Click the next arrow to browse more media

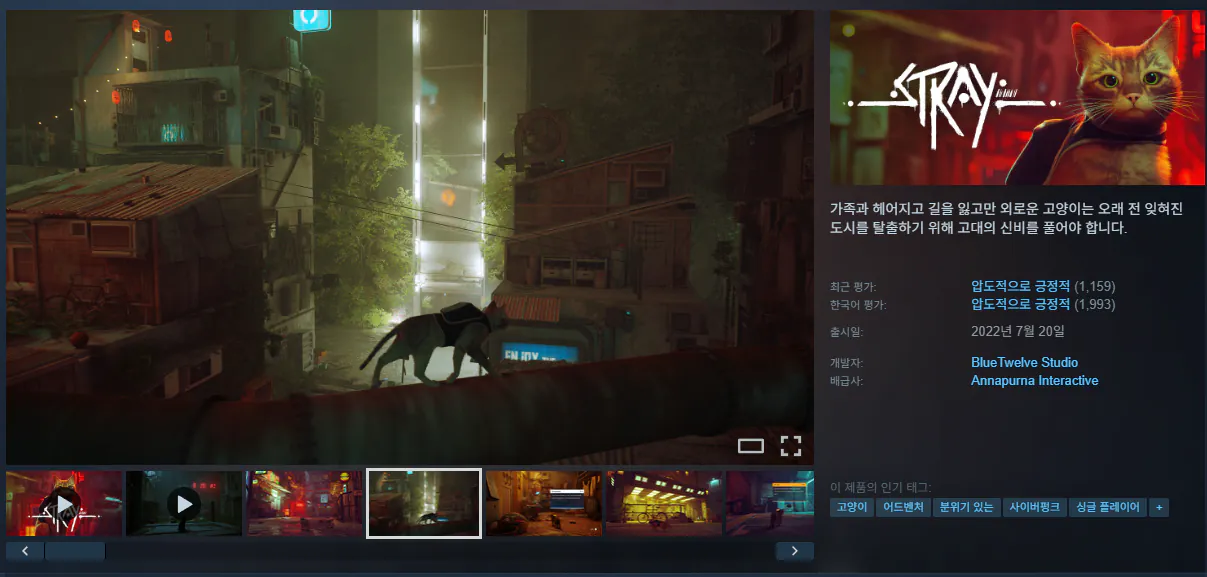(x=795, y=550)
